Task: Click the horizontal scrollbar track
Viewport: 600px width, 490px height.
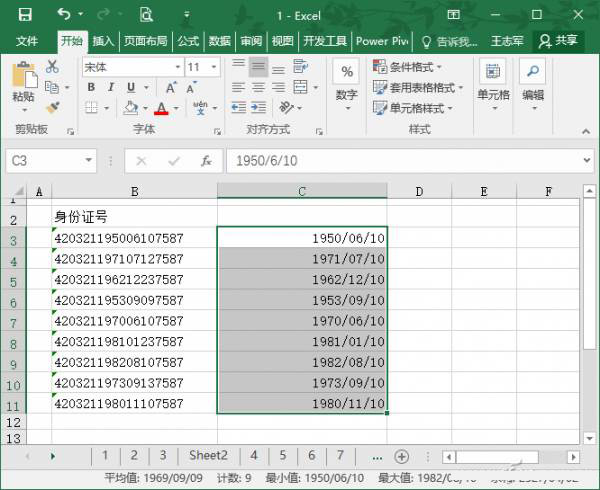Action: pyautogui.click(x=553, y=457)
